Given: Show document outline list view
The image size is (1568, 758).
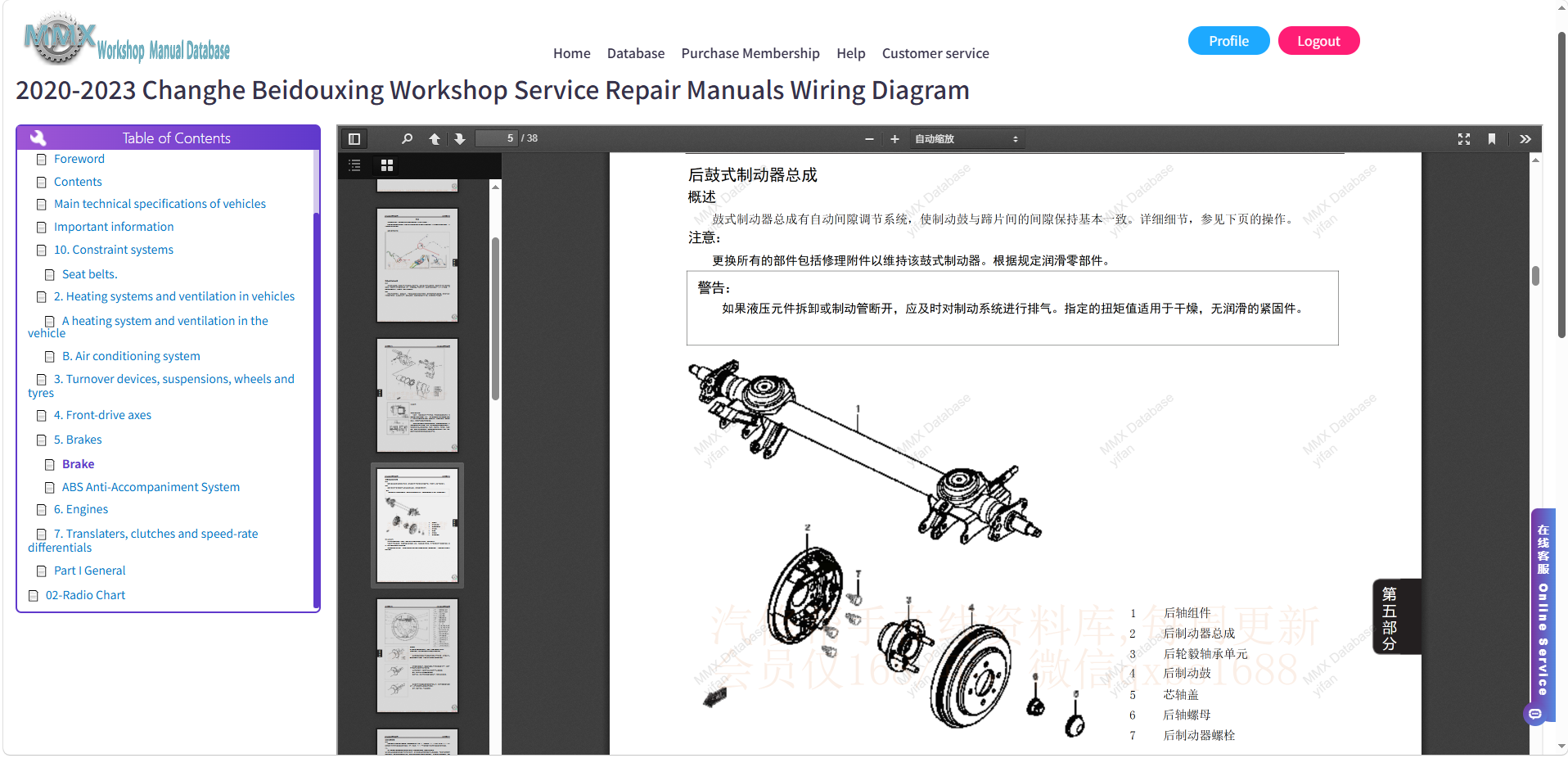Looking at the screenshot, I should pyautogui.click(x=354, y=165).
